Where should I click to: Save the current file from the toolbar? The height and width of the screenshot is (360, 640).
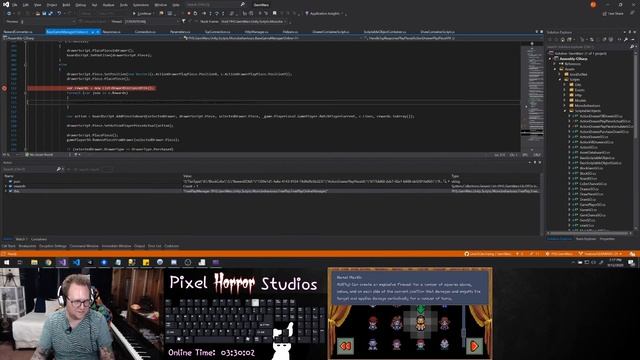pos(44,13)
